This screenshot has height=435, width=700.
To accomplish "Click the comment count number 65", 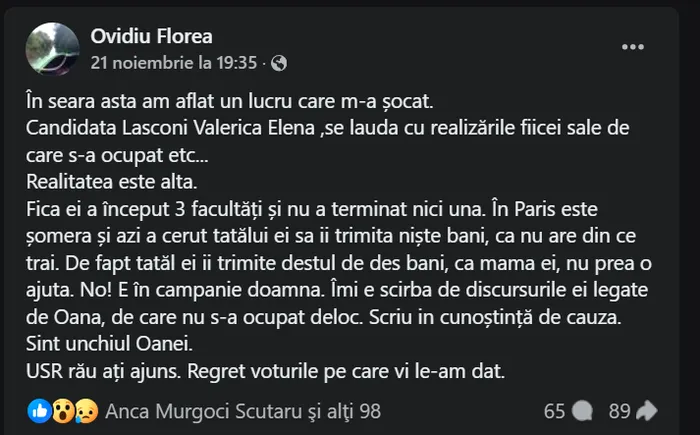I will [554, 410].
